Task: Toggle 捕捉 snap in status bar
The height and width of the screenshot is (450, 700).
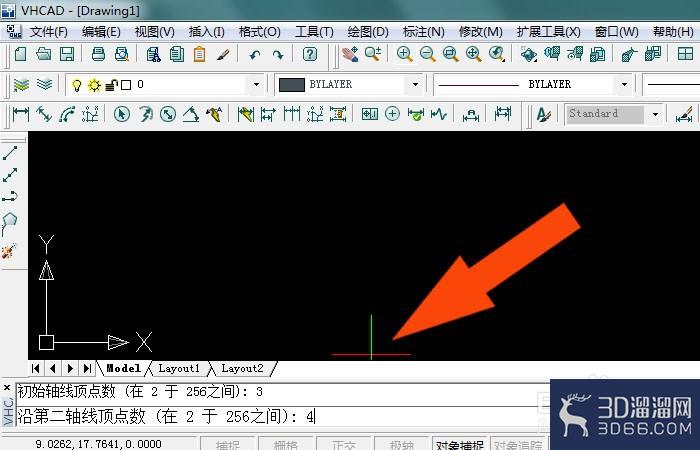Action: point(228,444)
